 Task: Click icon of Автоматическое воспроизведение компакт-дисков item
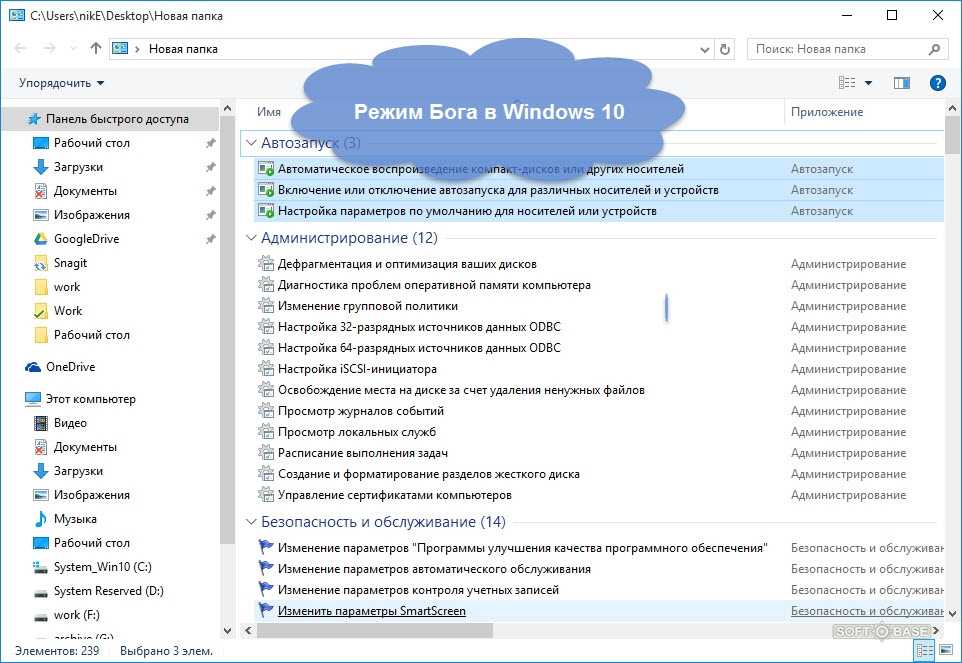click(x=266, y=169)
